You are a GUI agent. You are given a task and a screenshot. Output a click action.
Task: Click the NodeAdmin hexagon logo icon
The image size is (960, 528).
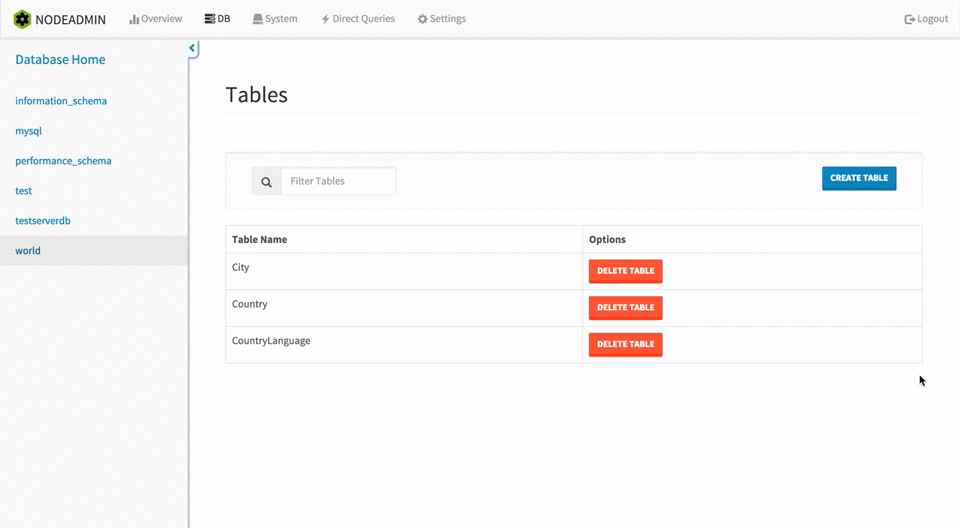coord(22,19)
